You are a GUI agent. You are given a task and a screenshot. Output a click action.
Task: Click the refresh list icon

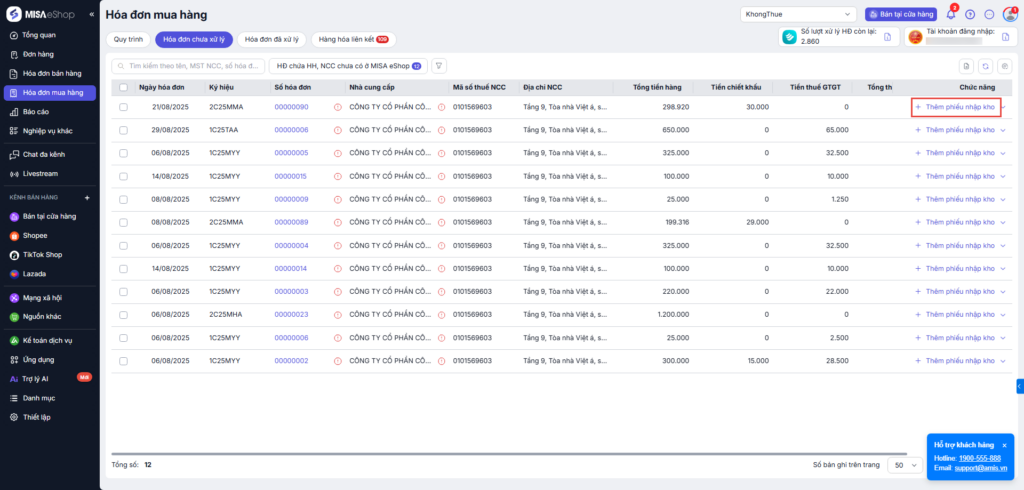985,66
